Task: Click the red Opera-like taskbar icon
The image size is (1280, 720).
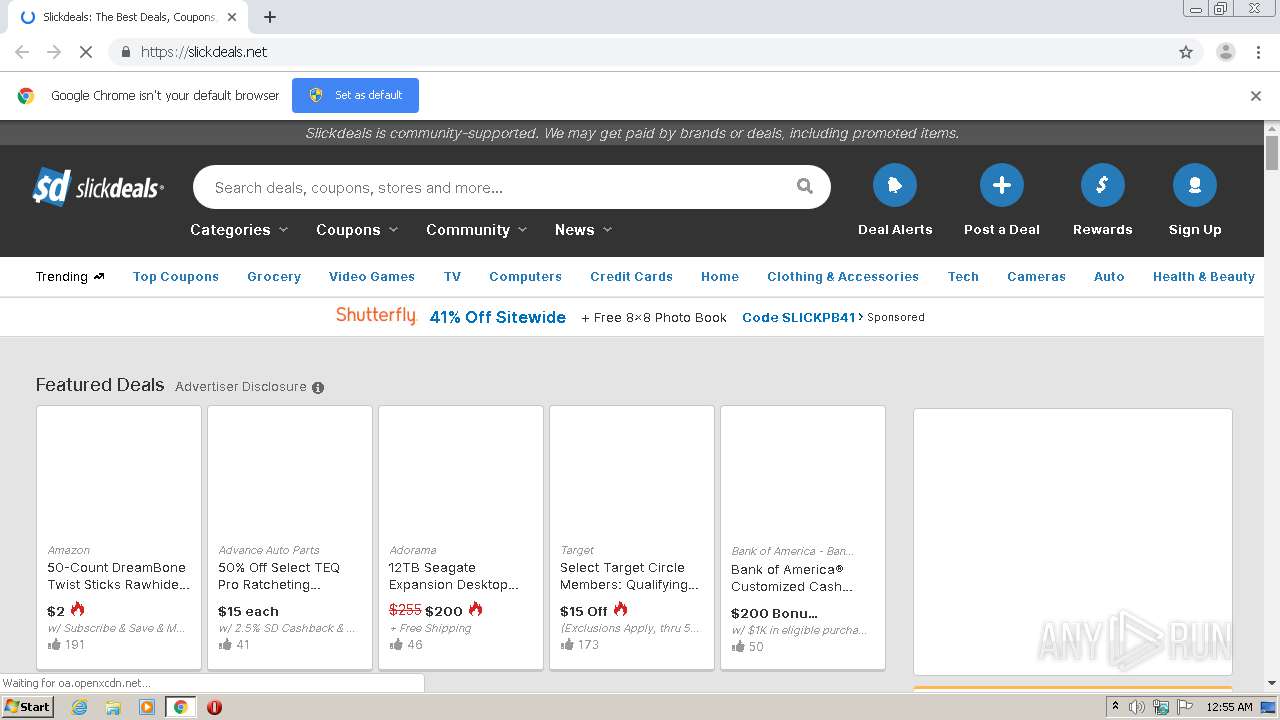Action: (x=214, y=707)
